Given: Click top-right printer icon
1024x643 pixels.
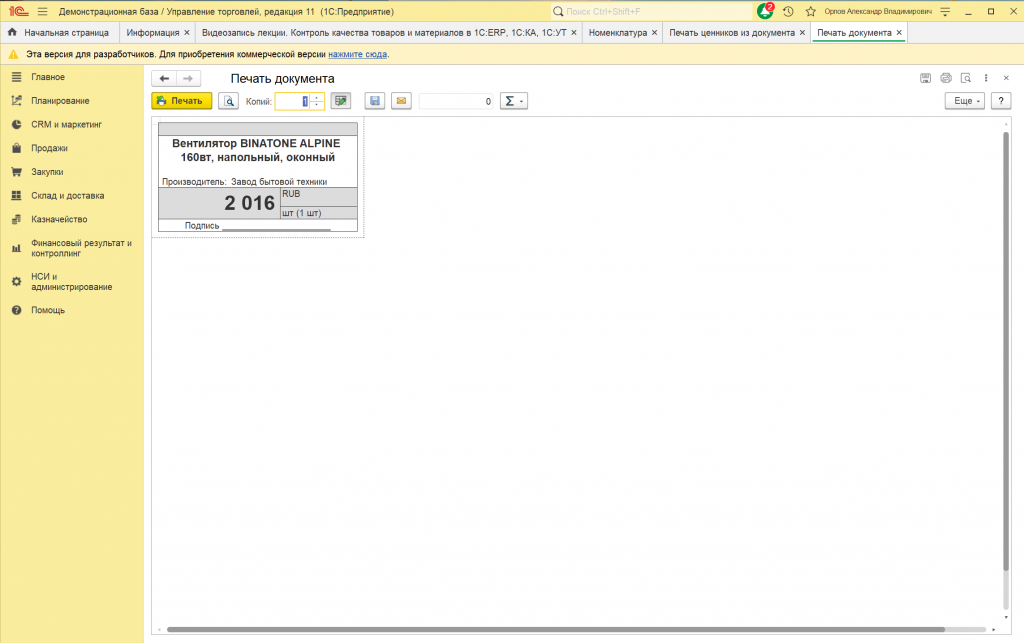Looking at the screenshot, I should (x=946, y=78).
